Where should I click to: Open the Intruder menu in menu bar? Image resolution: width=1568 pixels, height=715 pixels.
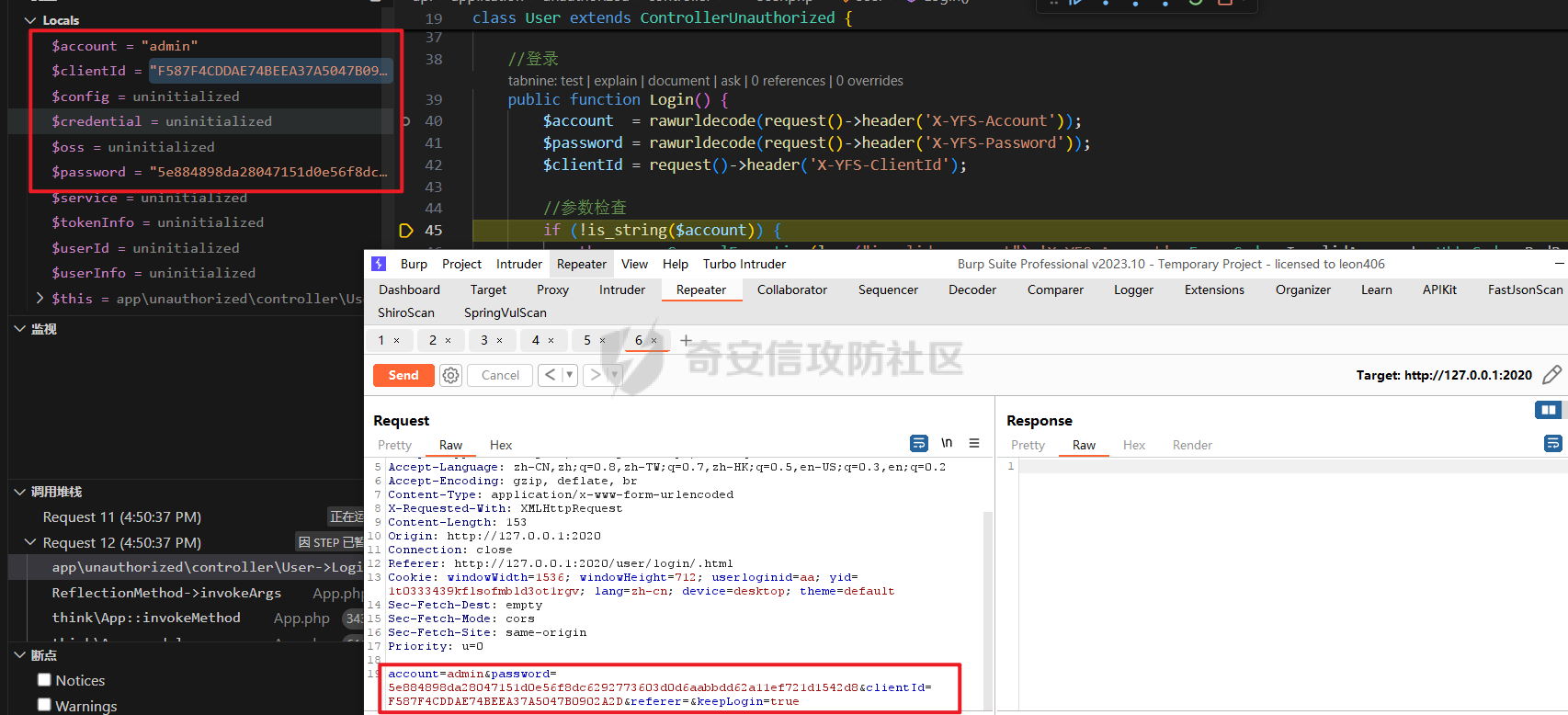(519, 264)
